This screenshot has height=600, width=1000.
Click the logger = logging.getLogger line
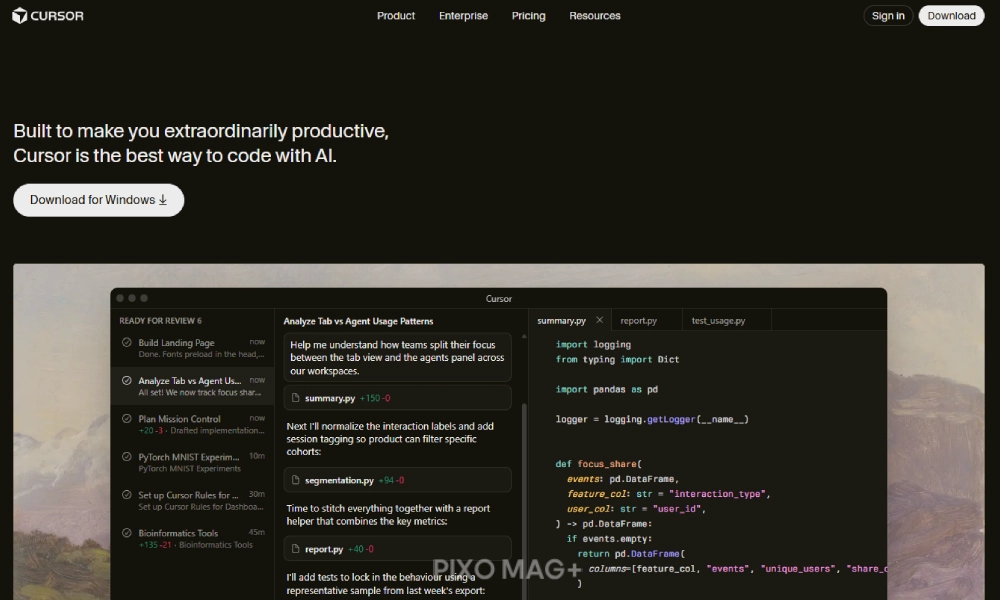pyautogui.click(x=652, y=419)
